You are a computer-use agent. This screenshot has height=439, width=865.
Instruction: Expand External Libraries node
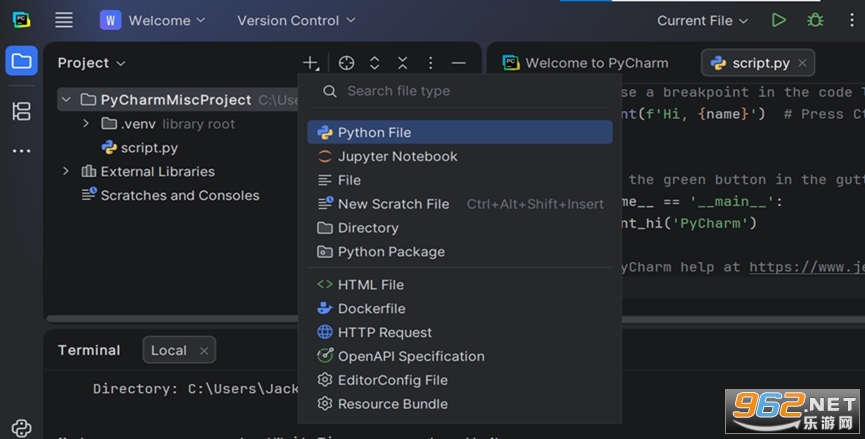[66, 171]
